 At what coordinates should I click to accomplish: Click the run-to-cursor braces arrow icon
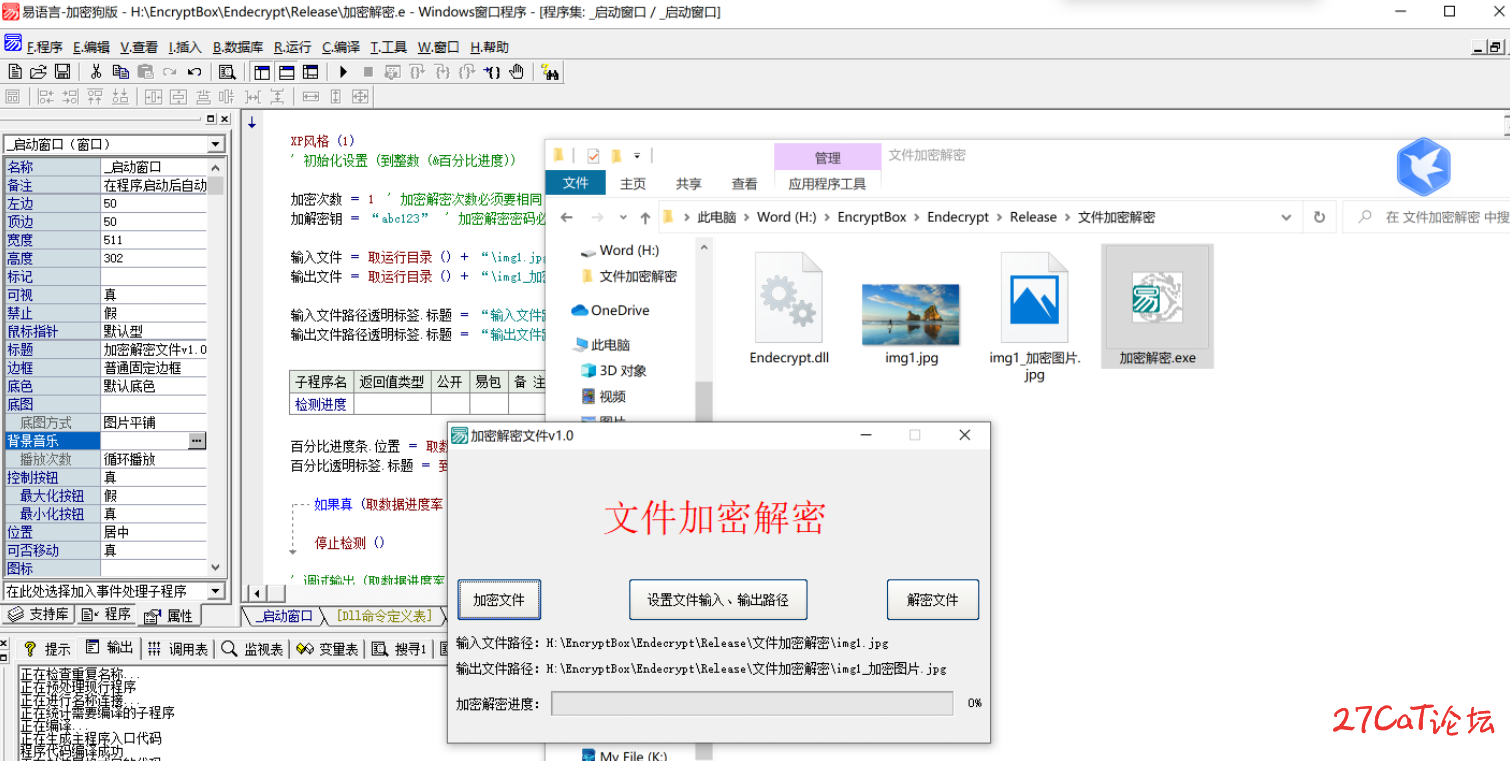point(491,72)
